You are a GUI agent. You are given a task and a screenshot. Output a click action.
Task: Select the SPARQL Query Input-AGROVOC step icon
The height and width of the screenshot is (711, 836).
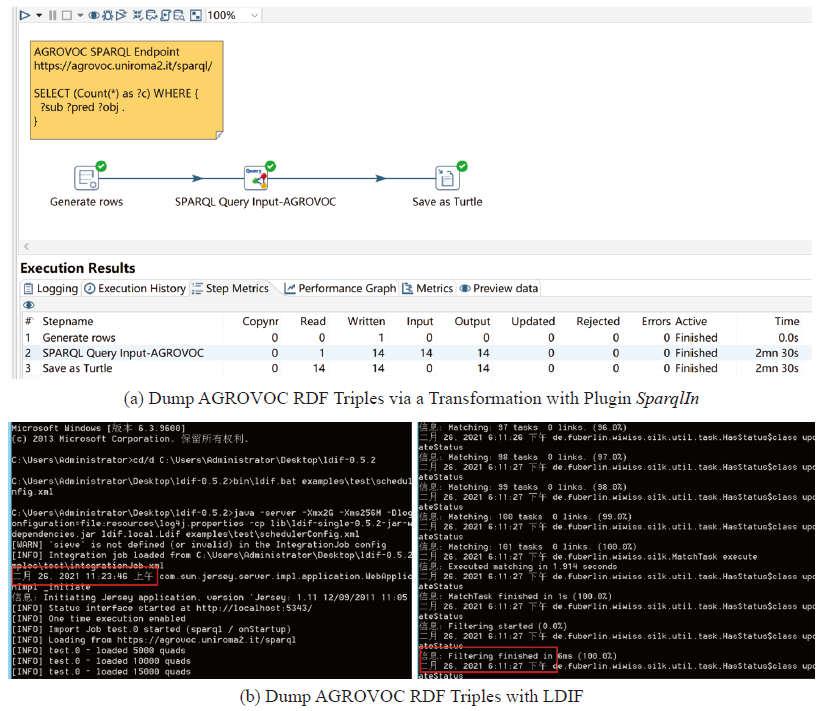click(x=257, y=178)
